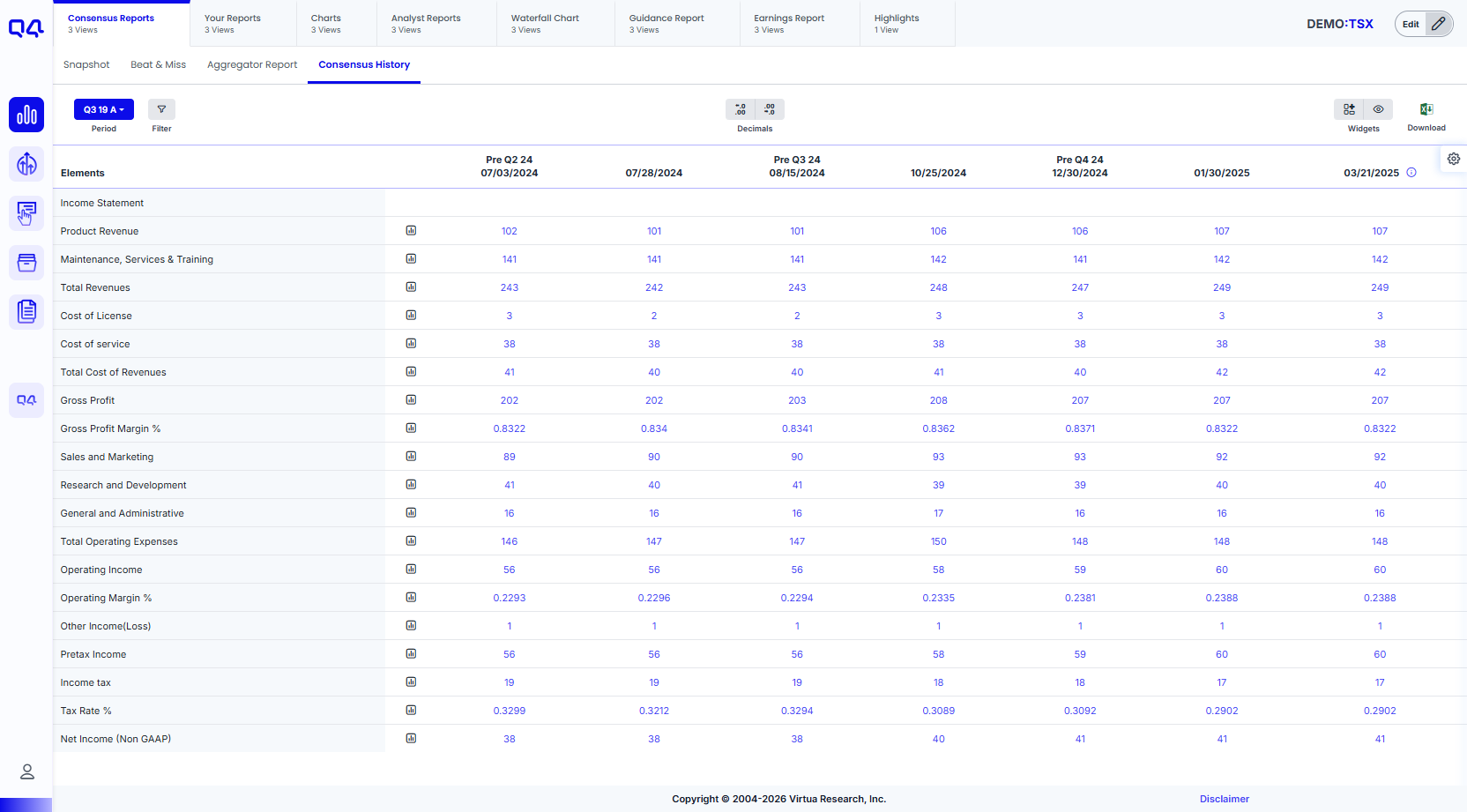The width and height of the screenshot is (1467, 812).
Task: Toggle widgets visibility eye icon
Action: (1378, 109)
